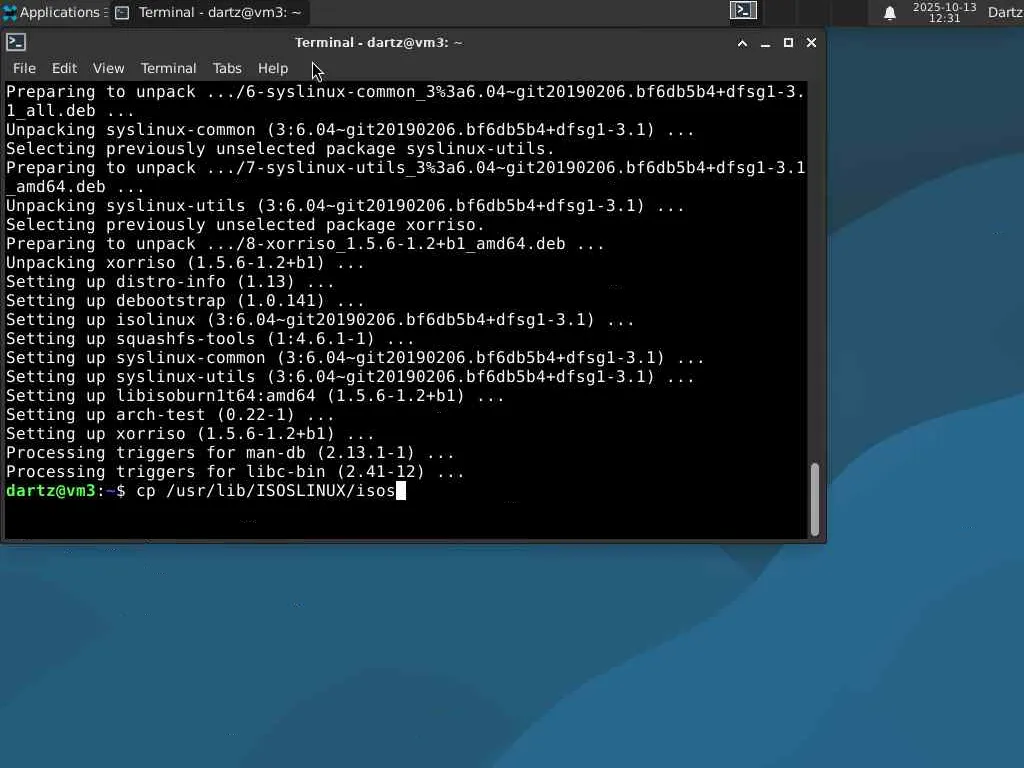This screenshot has height=768, width=1024.
Task: Click the terminal icon in the window title bar
Action: click(16, 42)
